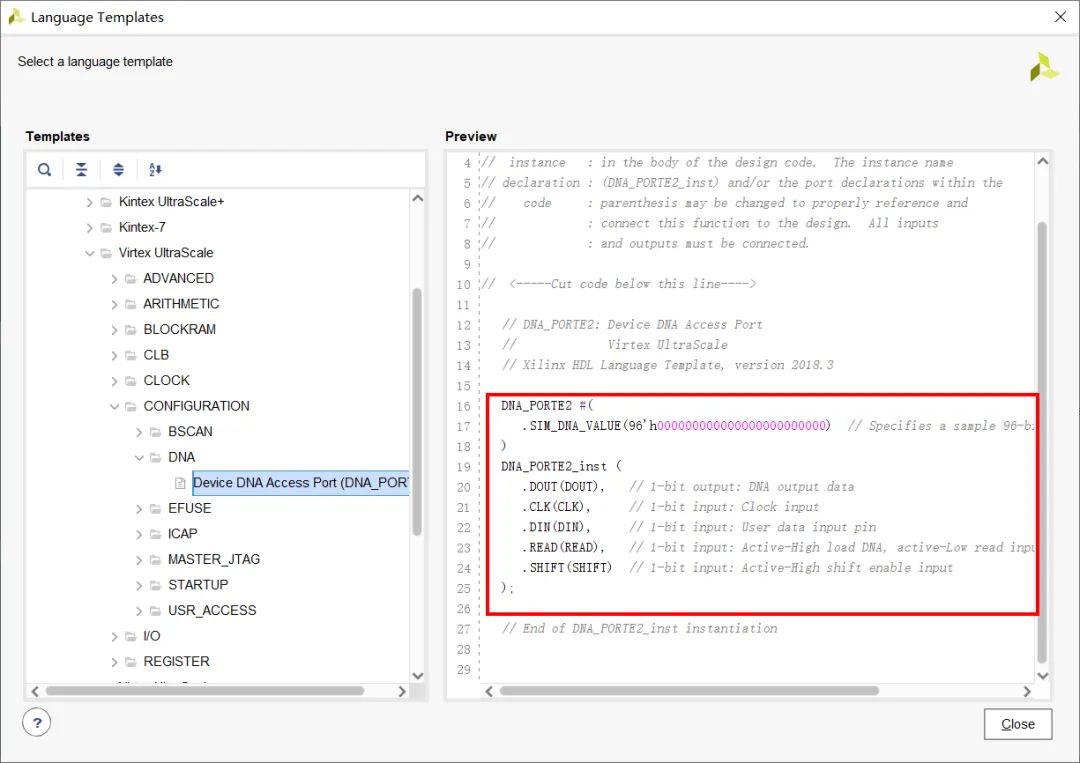Expand the CLB folder

pyautogui.click(x=114, y=355)
